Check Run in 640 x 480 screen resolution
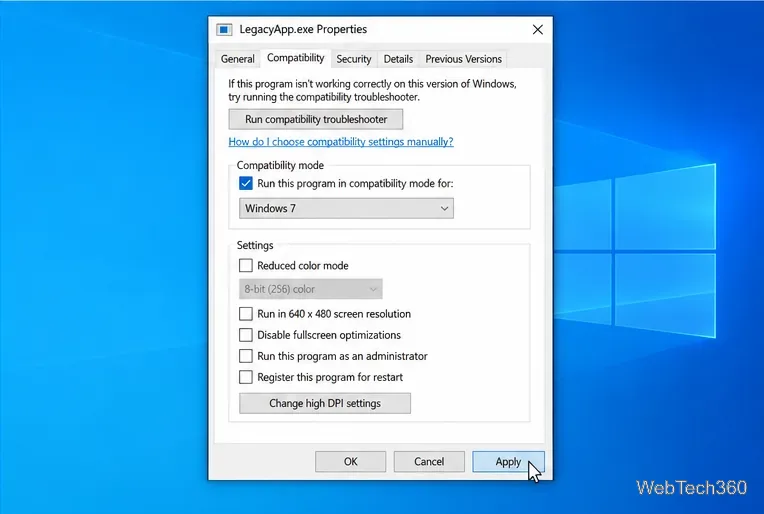The image size is (764, 514). [x=246, y=314]
